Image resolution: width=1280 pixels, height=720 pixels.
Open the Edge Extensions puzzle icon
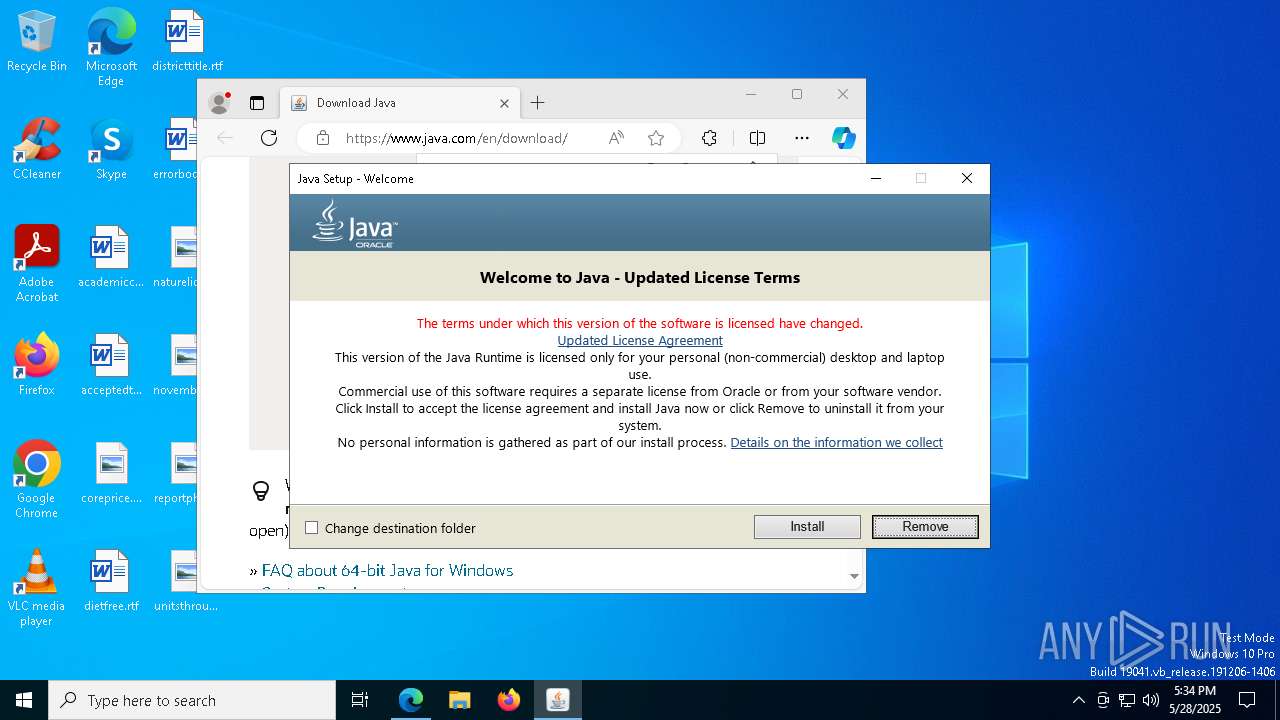point(709,138)
